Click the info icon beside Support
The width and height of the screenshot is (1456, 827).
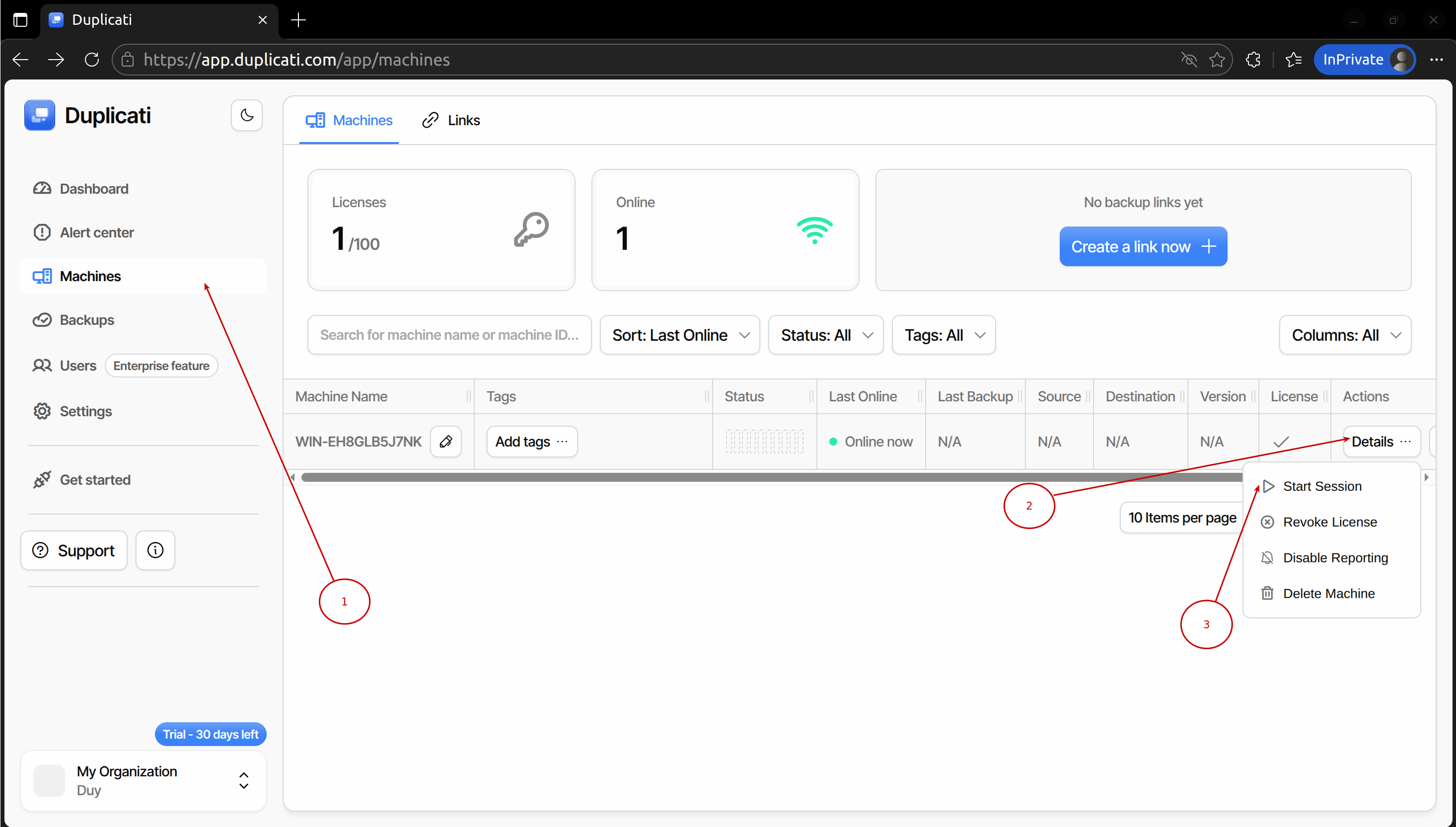(155, 550)
